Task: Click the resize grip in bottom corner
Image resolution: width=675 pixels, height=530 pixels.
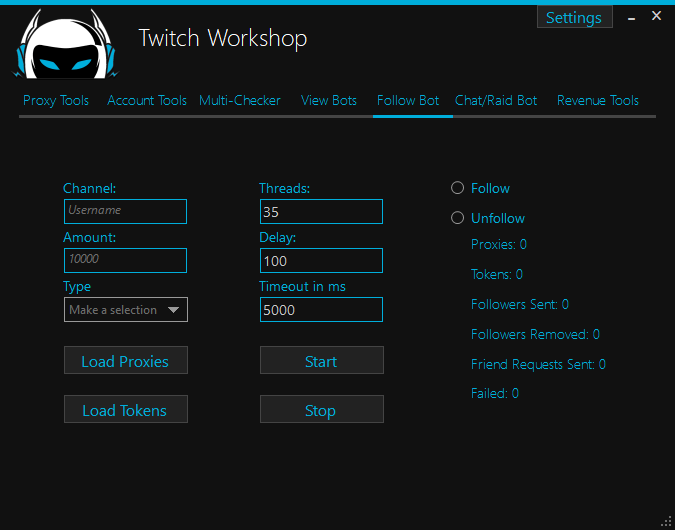Action: click(666, 521)
